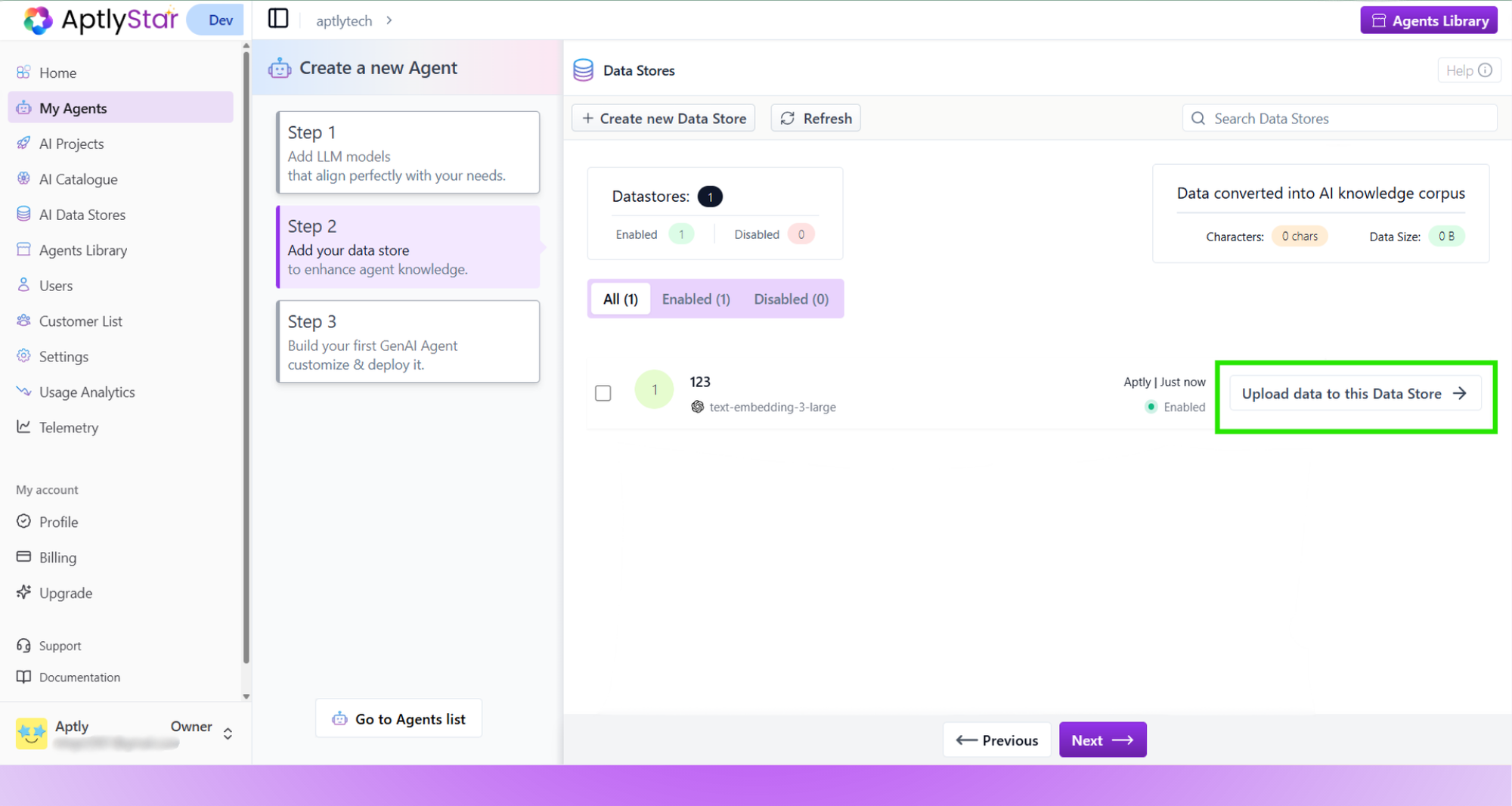Switch to the All (1) tab
Viewport: 1512px width, 806px height.
point(620,299)
